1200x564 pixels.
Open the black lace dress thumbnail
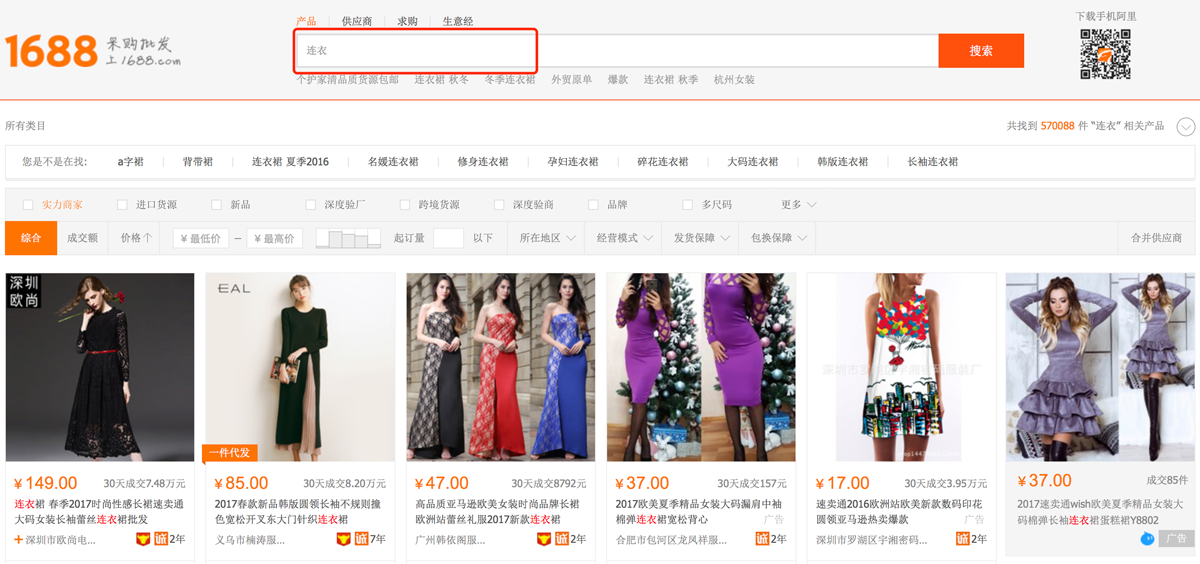pos(100,367)
